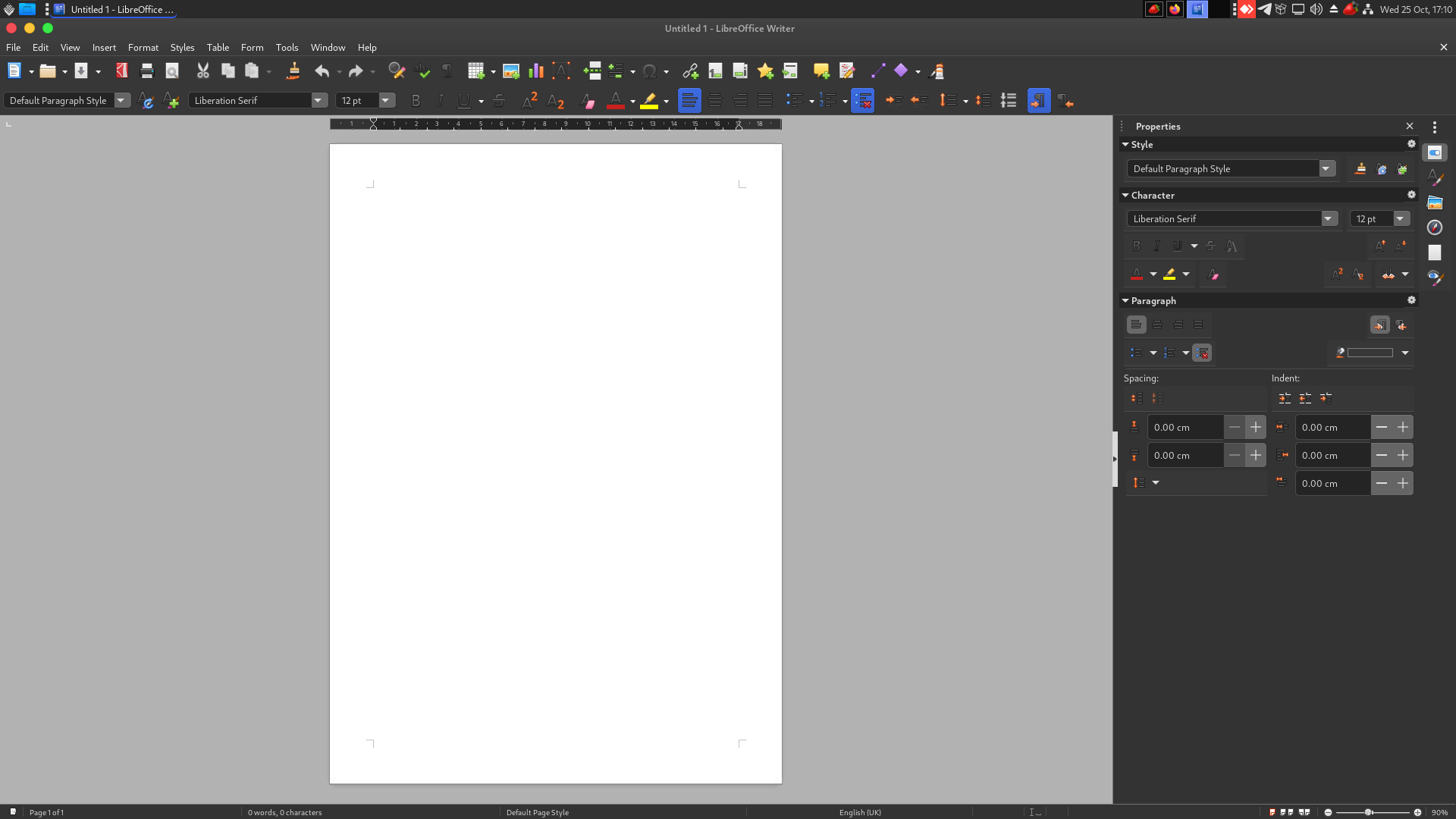Image resolution: width=1456 pixels, height=819 pixels.
Task: Click English (UK) language in status bar
Action: 860,812
